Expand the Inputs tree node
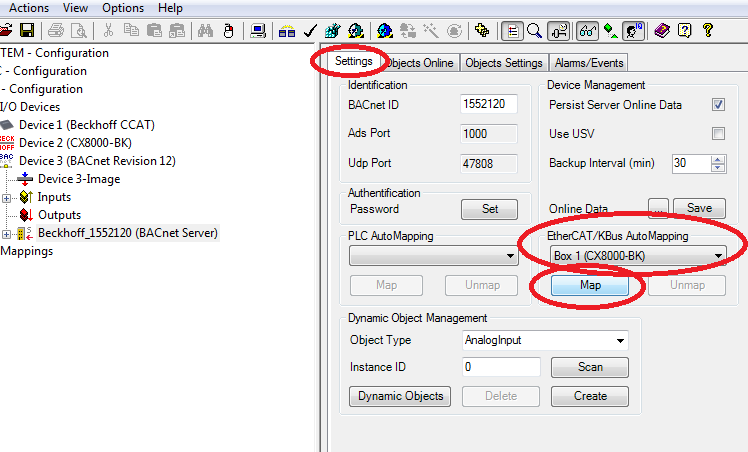The image size is (748, 452). pos(6,198)
